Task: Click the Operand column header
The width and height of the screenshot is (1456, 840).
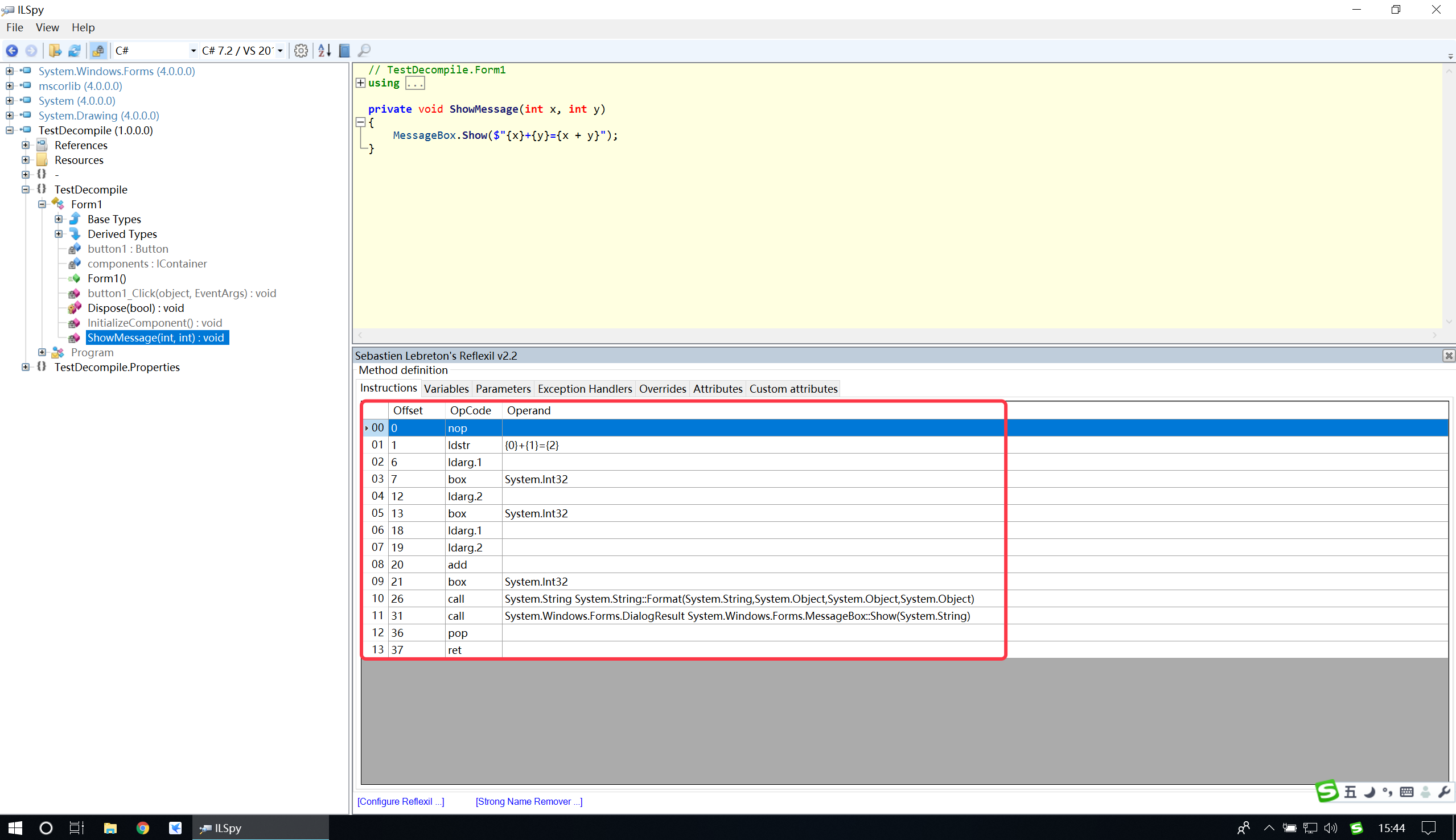Action: pos(975,410)
